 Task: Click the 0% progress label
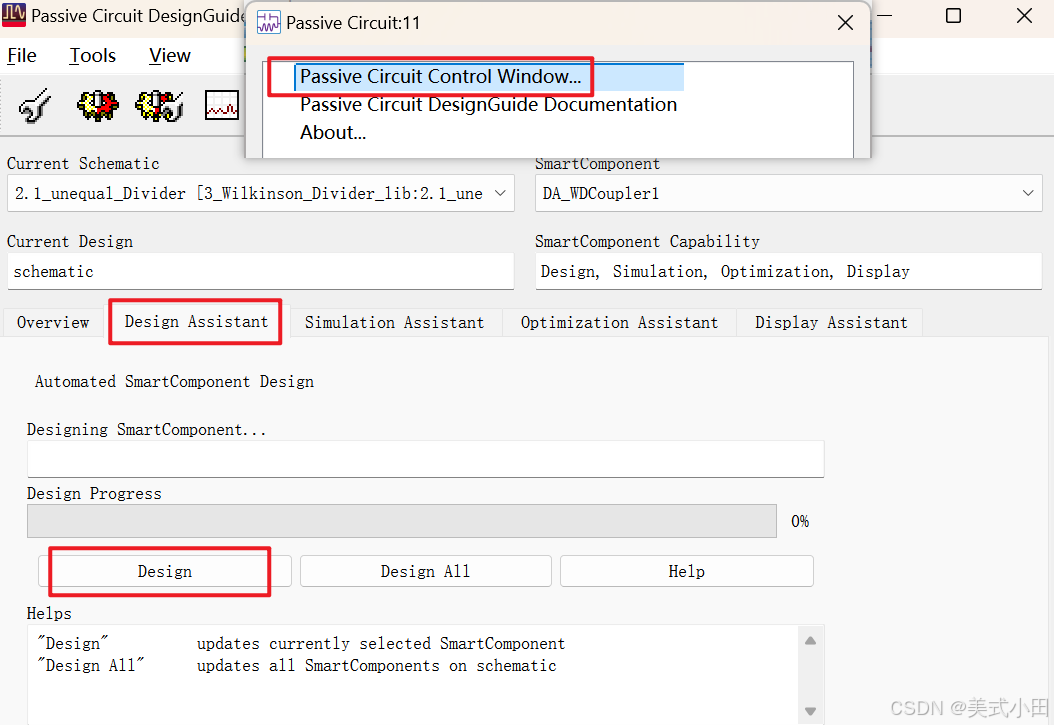(x=800, y=521)
